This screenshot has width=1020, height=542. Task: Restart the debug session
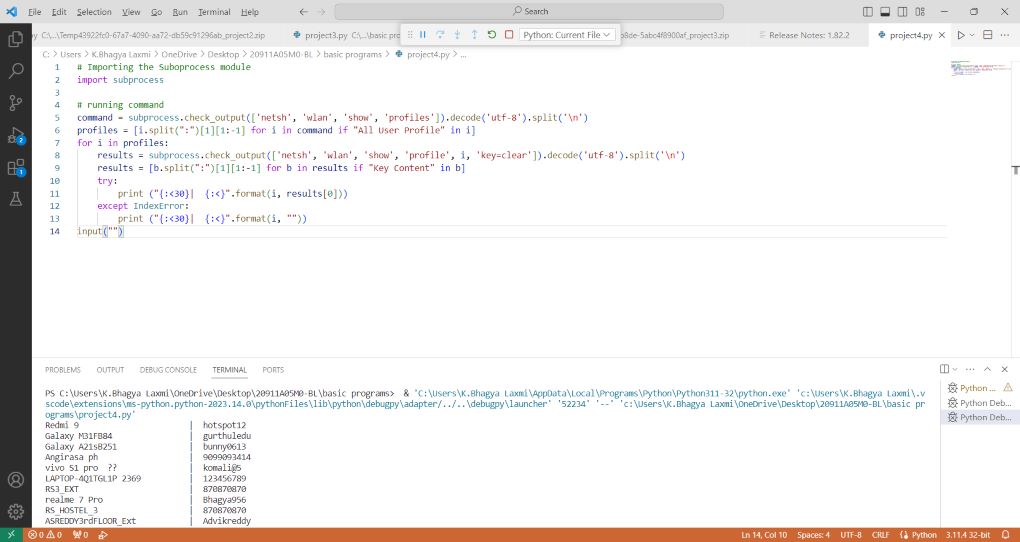tap(492, 34)
